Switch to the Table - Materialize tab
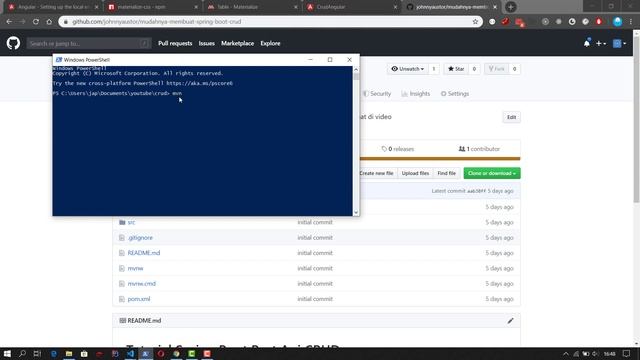Viewport: 640px width, 360px height. (x=252, y=7)
